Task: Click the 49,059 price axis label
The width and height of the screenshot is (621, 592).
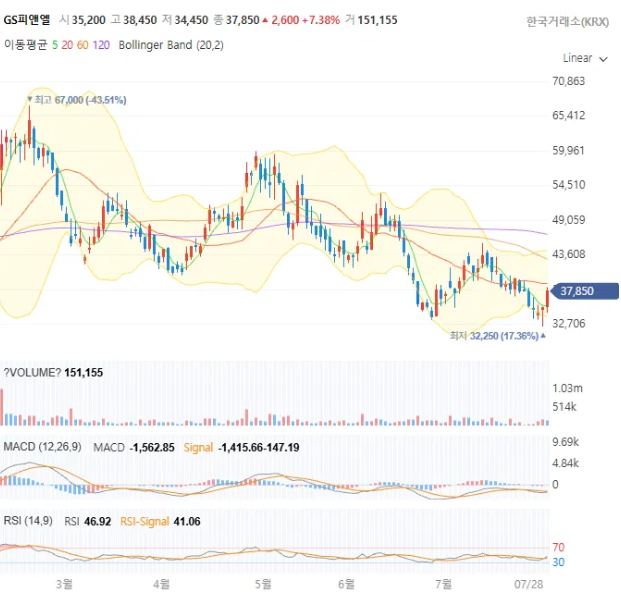Action: point(568,220)
